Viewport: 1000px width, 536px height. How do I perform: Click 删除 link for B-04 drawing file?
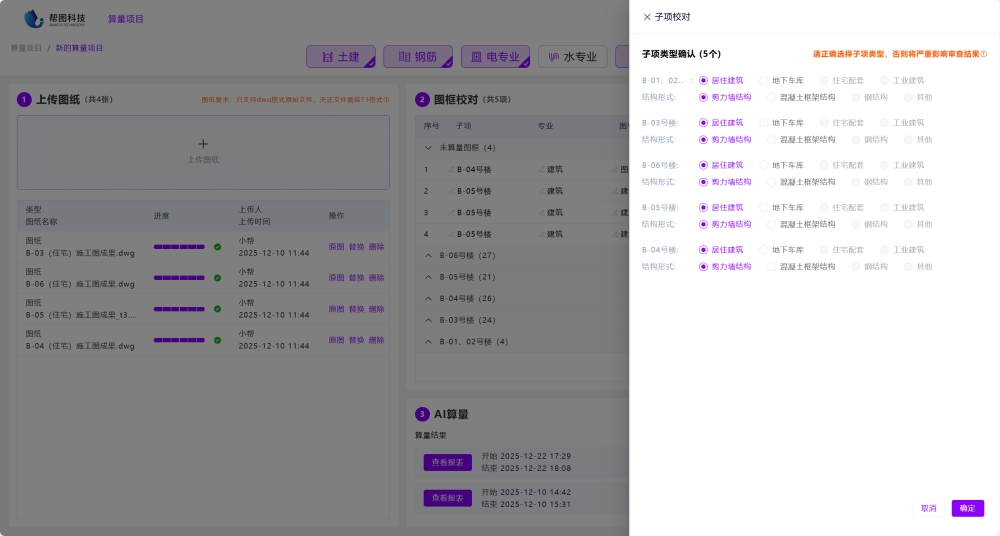pyautogui.click(x=376, y=341)
